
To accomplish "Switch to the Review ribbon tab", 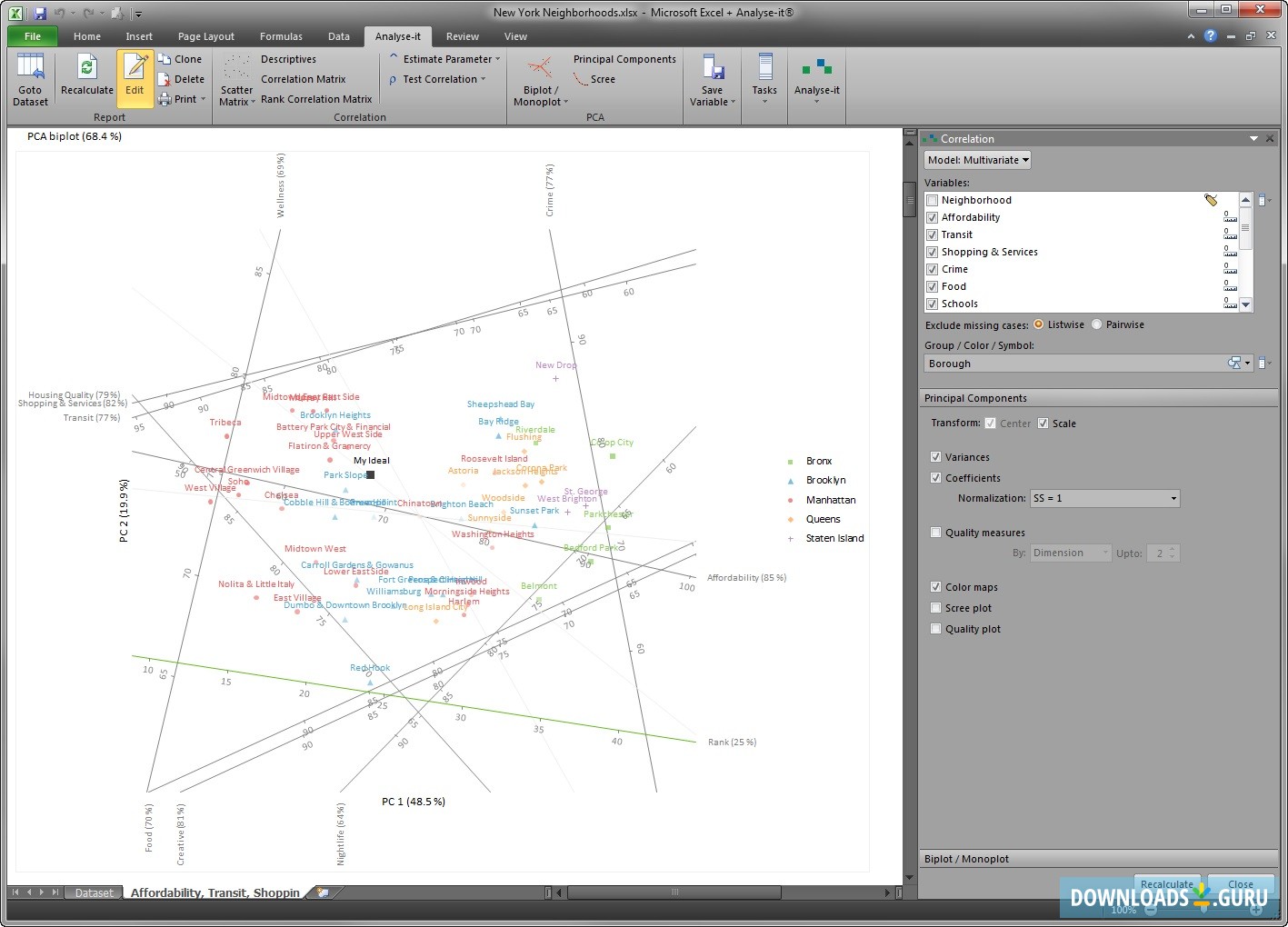I will [x=462, y=35].
